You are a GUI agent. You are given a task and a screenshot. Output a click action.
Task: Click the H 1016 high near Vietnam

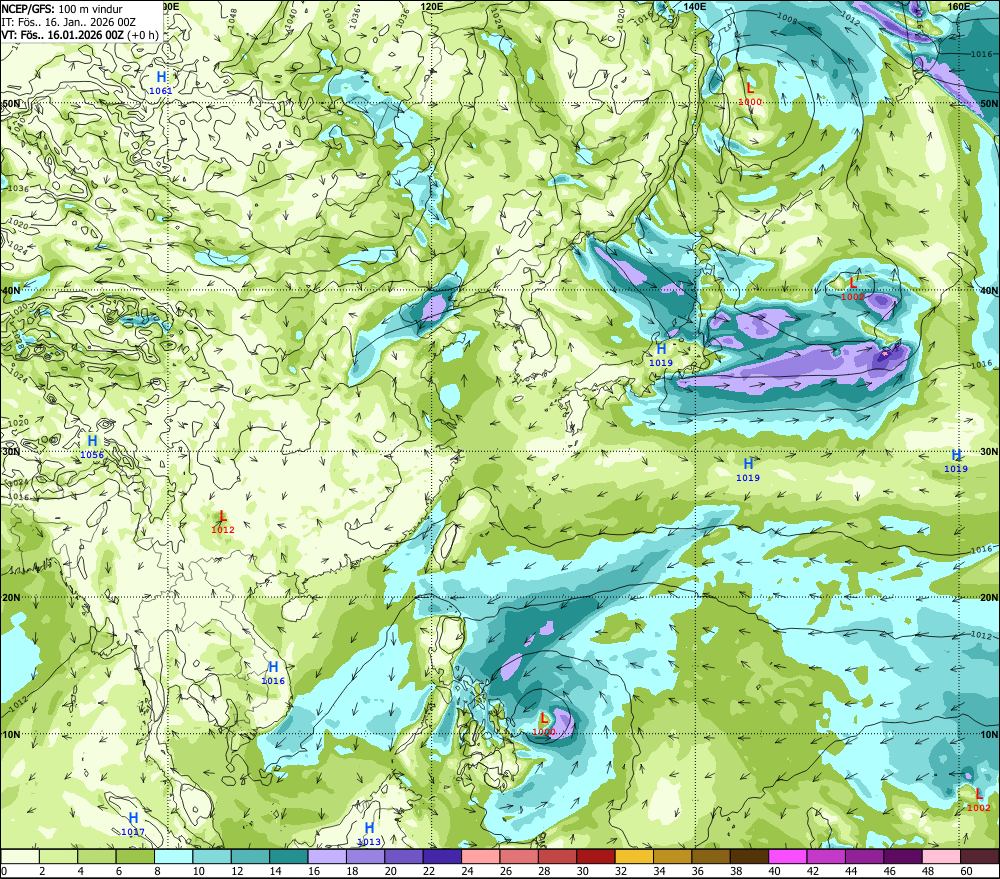click(273, 673)
